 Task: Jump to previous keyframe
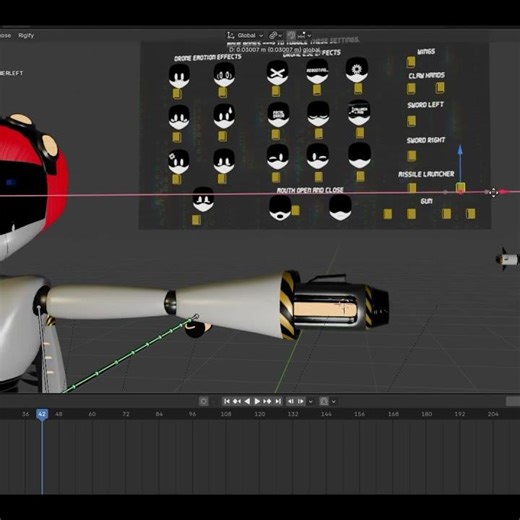coord(237,401)
